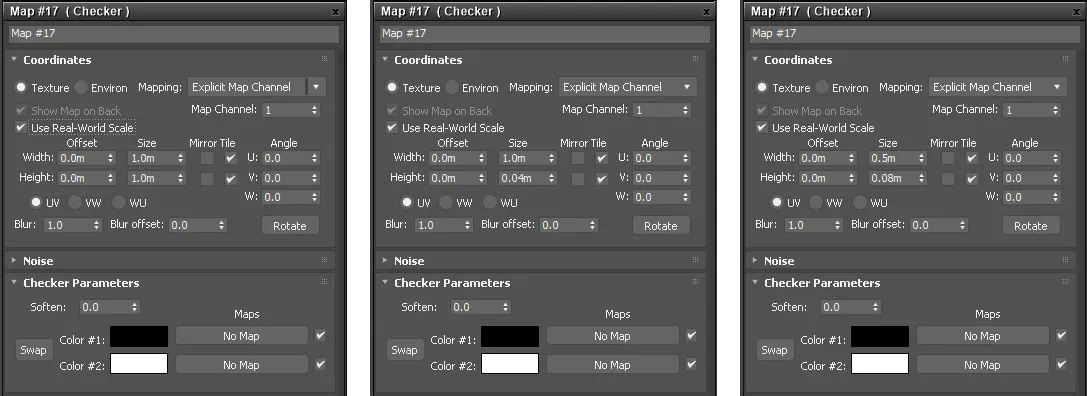The height and width of the screenshot is (396, 1087).
Task: Toggle Height Tile checkbox in right panel
Action: pos(972,178)
